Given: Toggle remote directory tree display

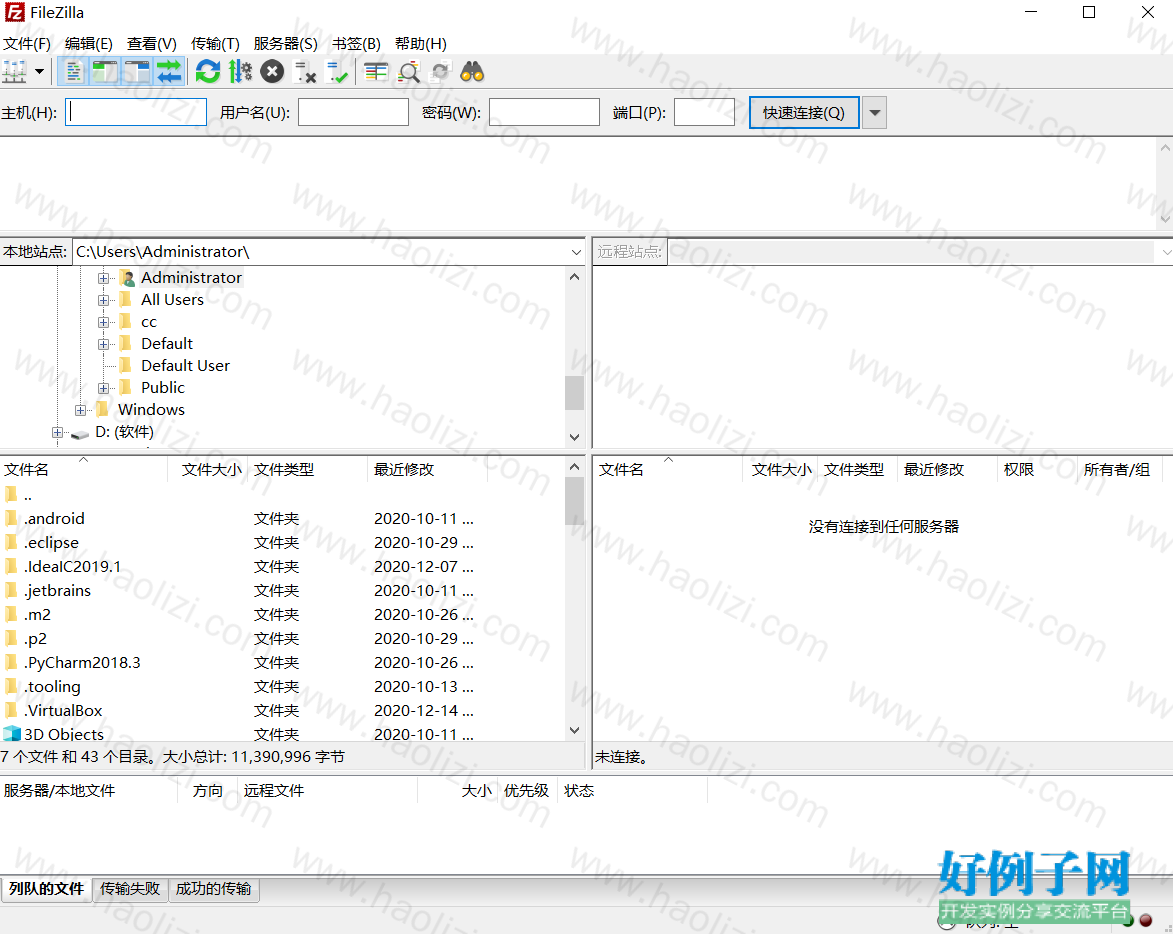Looking at the screenshot, I should pos(137,72).
